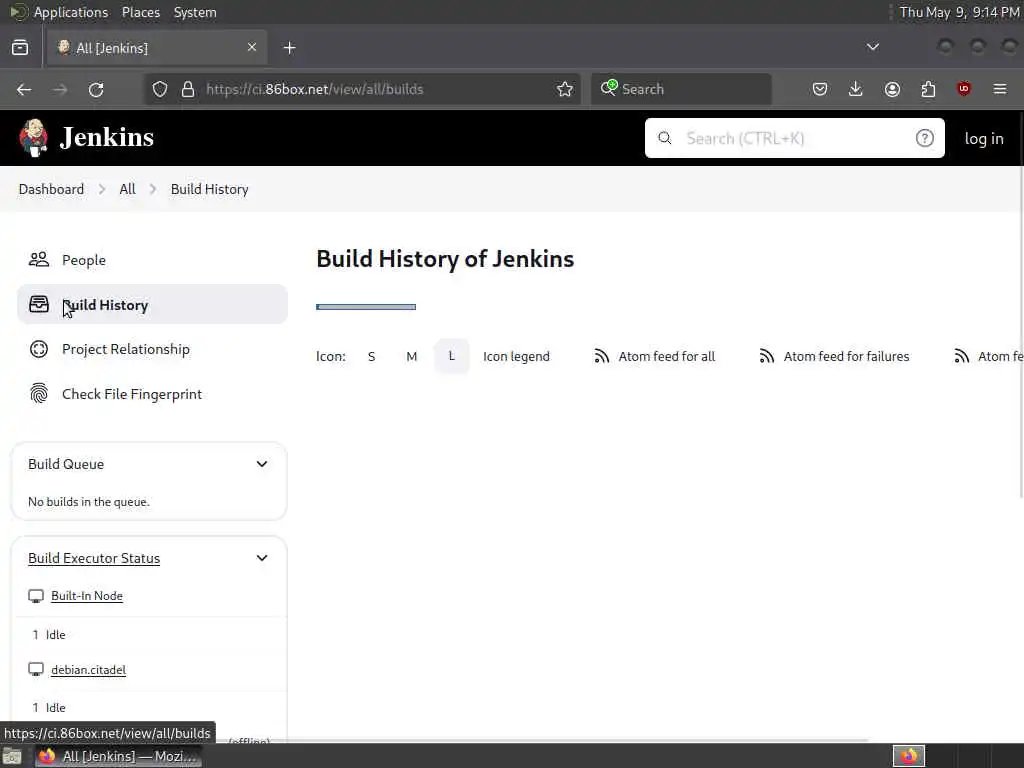
Task: Click the Jenkins butler logo
Action: [x=33, y=138]
